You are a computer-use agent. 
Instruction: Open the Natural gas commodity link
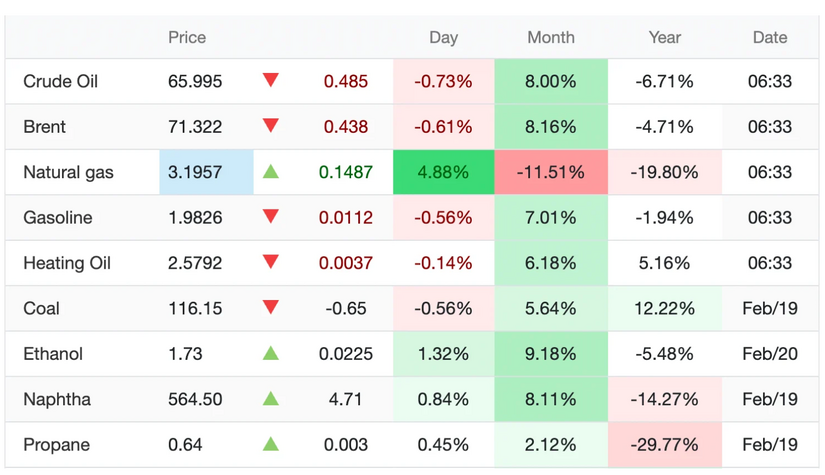click(69, 172)
